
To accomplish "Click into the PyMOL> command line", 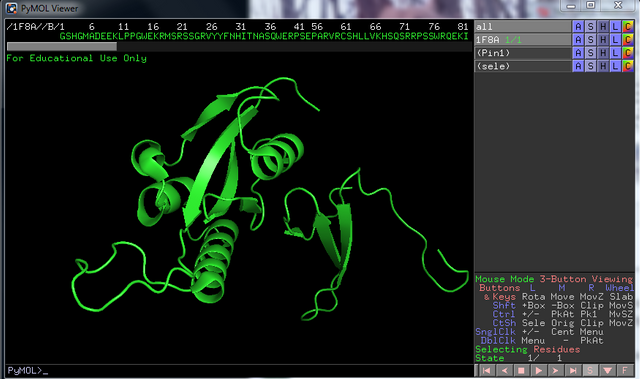I will tap(239, 370).
